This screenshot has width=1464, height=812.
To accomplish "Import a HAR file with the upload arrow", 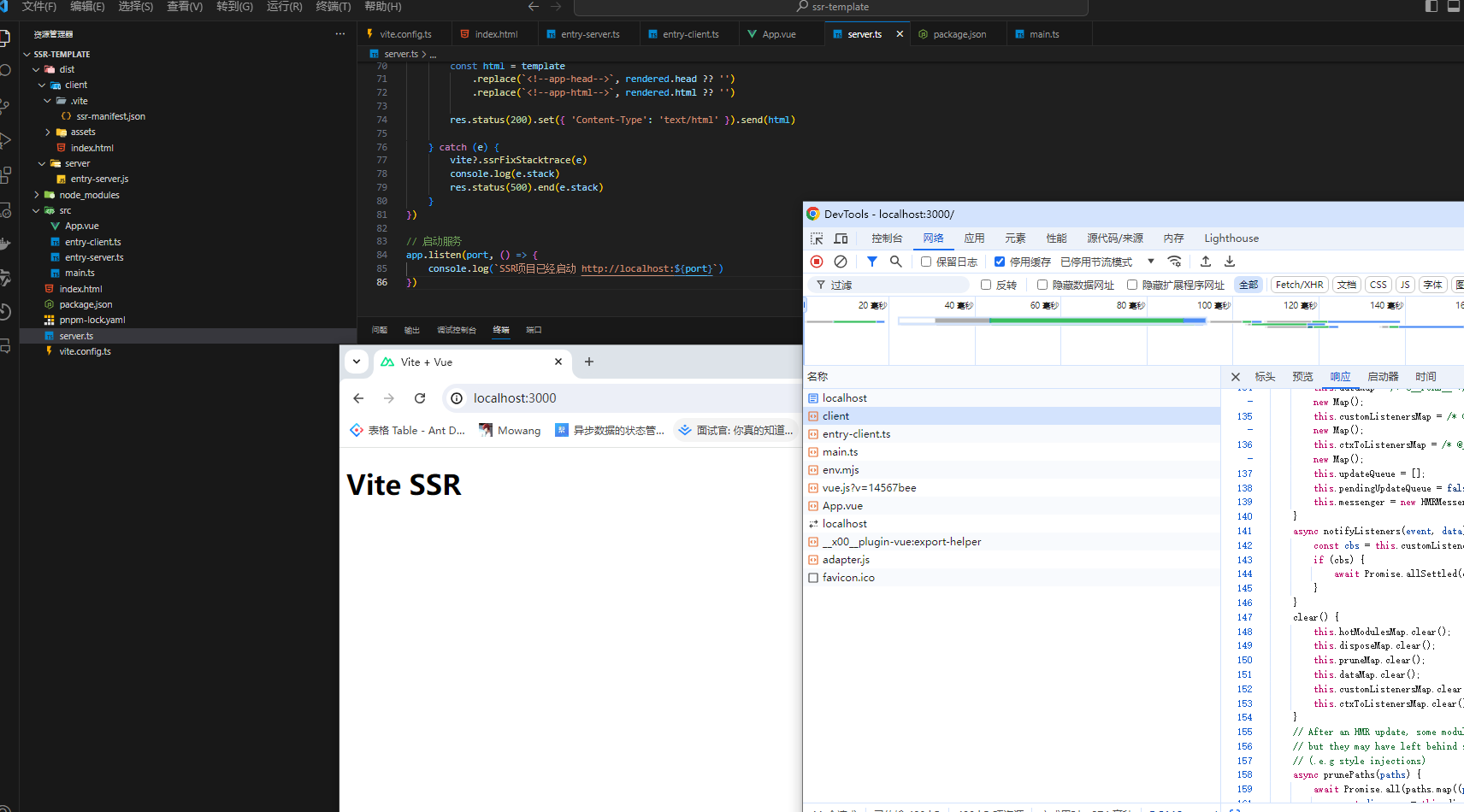I will tap(1205, 262).
